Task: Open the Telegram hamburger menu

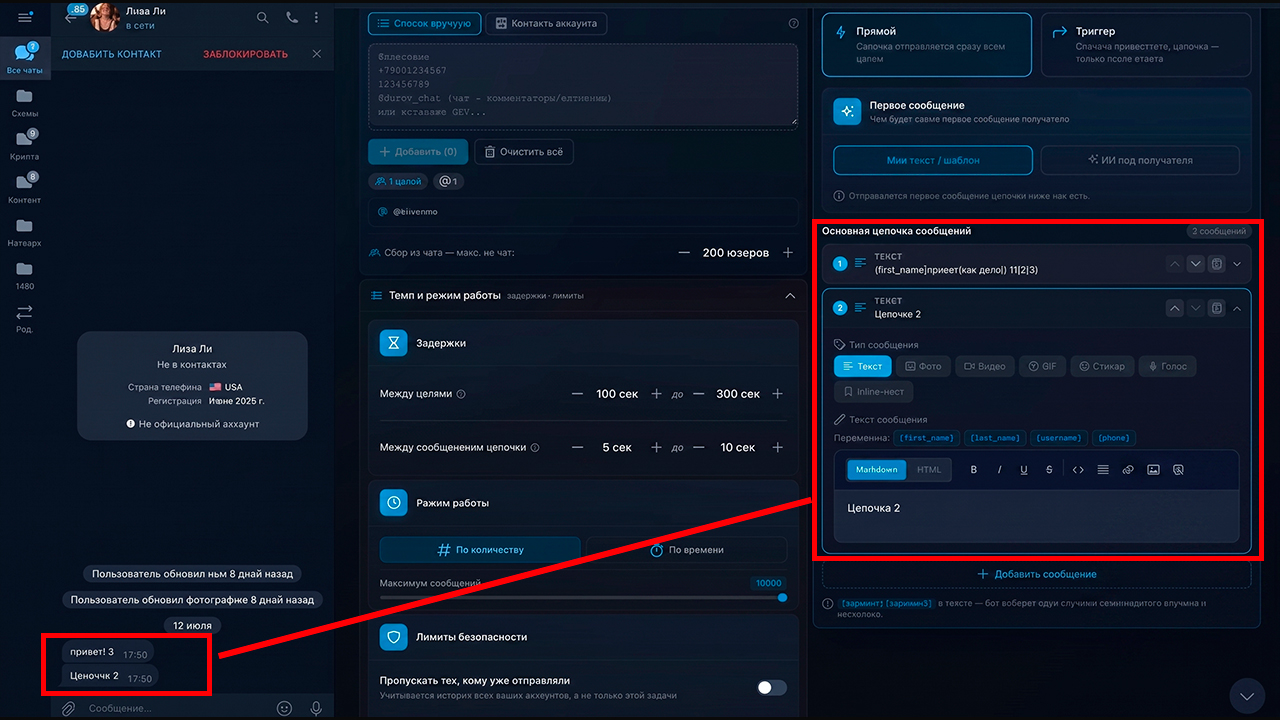Action: 25,17
